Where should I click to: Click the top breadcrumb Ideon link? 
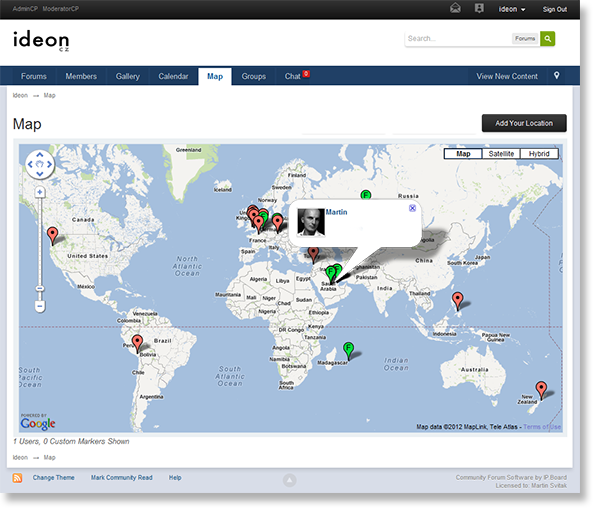(20, 95)
